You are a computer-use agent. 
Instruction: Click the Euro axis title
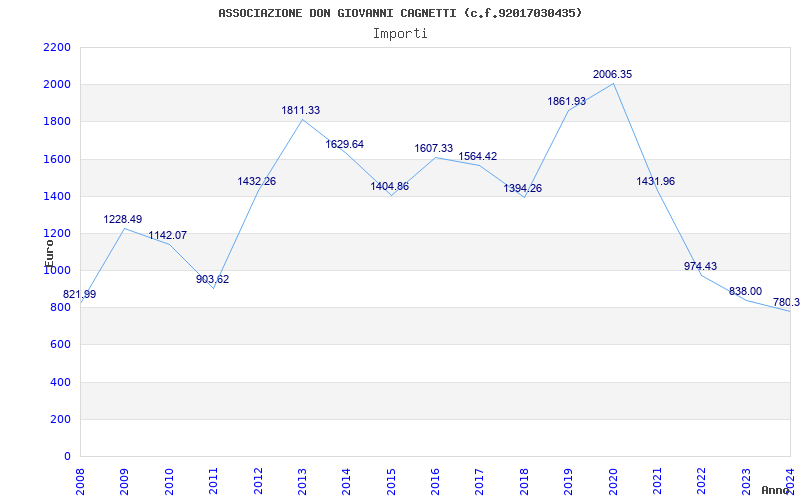pyautogui.click(x=49, y=252)
